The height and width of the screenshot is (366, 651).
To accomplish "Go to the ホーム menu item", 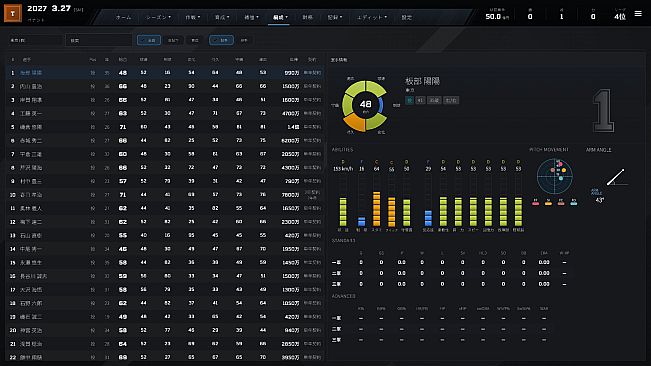I will [123, 17].
